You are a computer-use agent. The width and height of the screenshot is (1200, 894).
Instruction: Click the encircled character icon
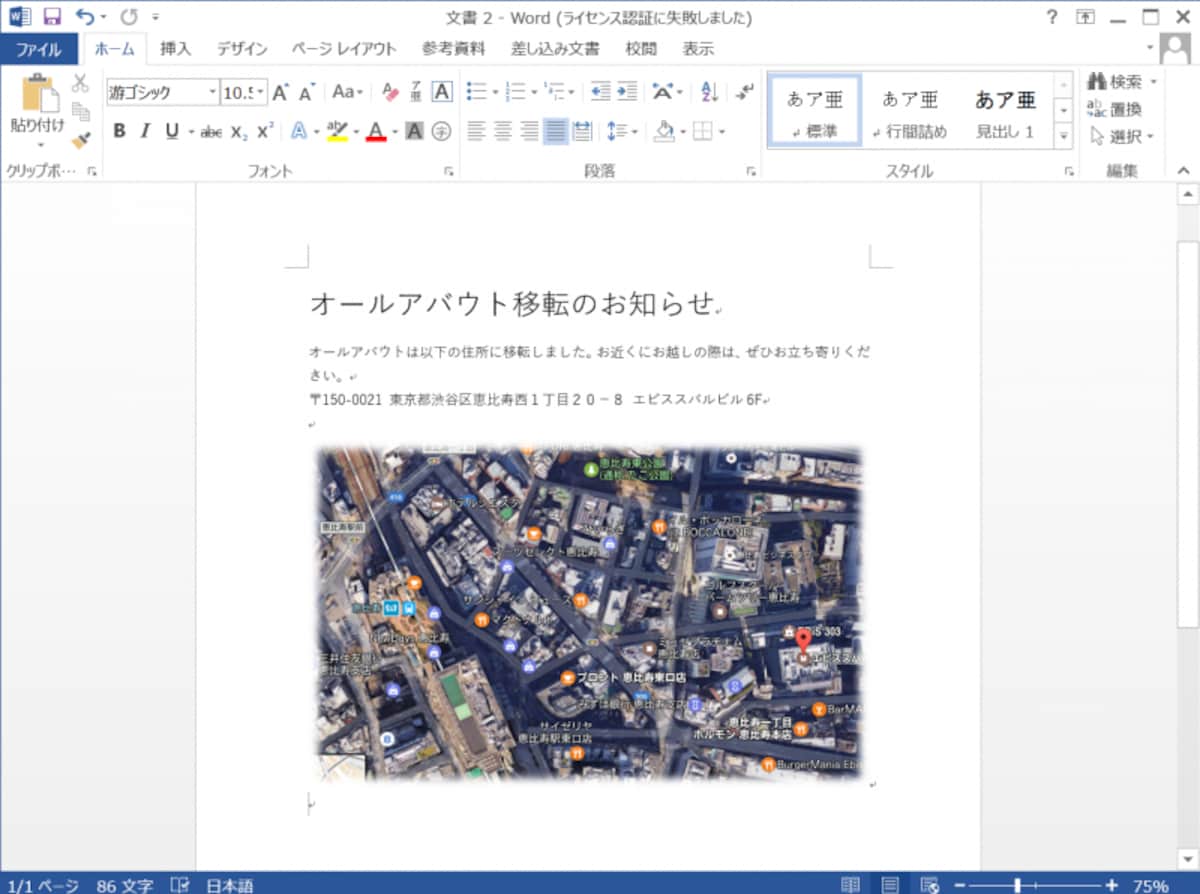(442, 131)
